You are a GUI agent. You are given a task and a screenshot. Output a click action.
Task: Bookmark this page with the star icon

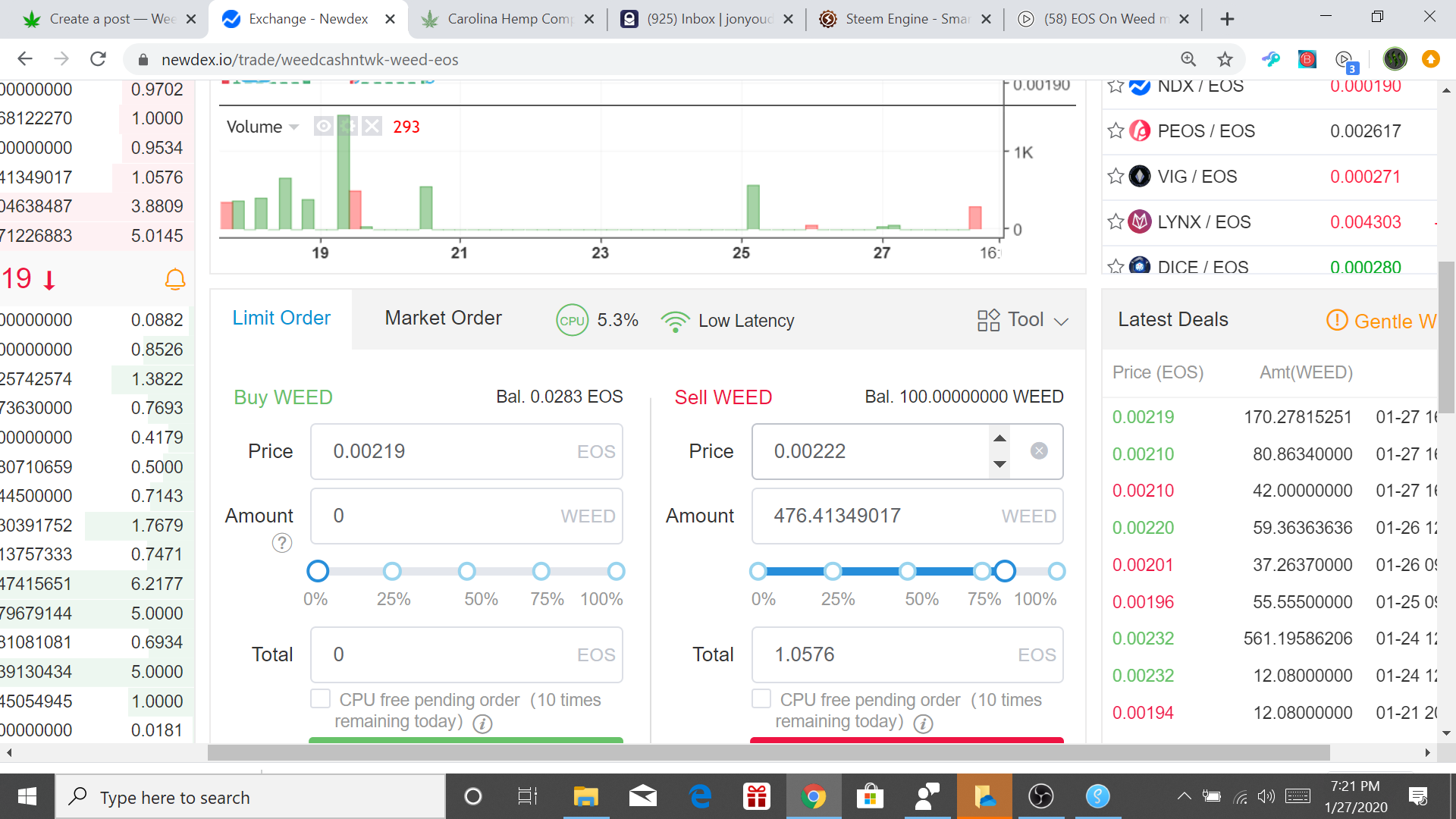[x=1225, y=59]
